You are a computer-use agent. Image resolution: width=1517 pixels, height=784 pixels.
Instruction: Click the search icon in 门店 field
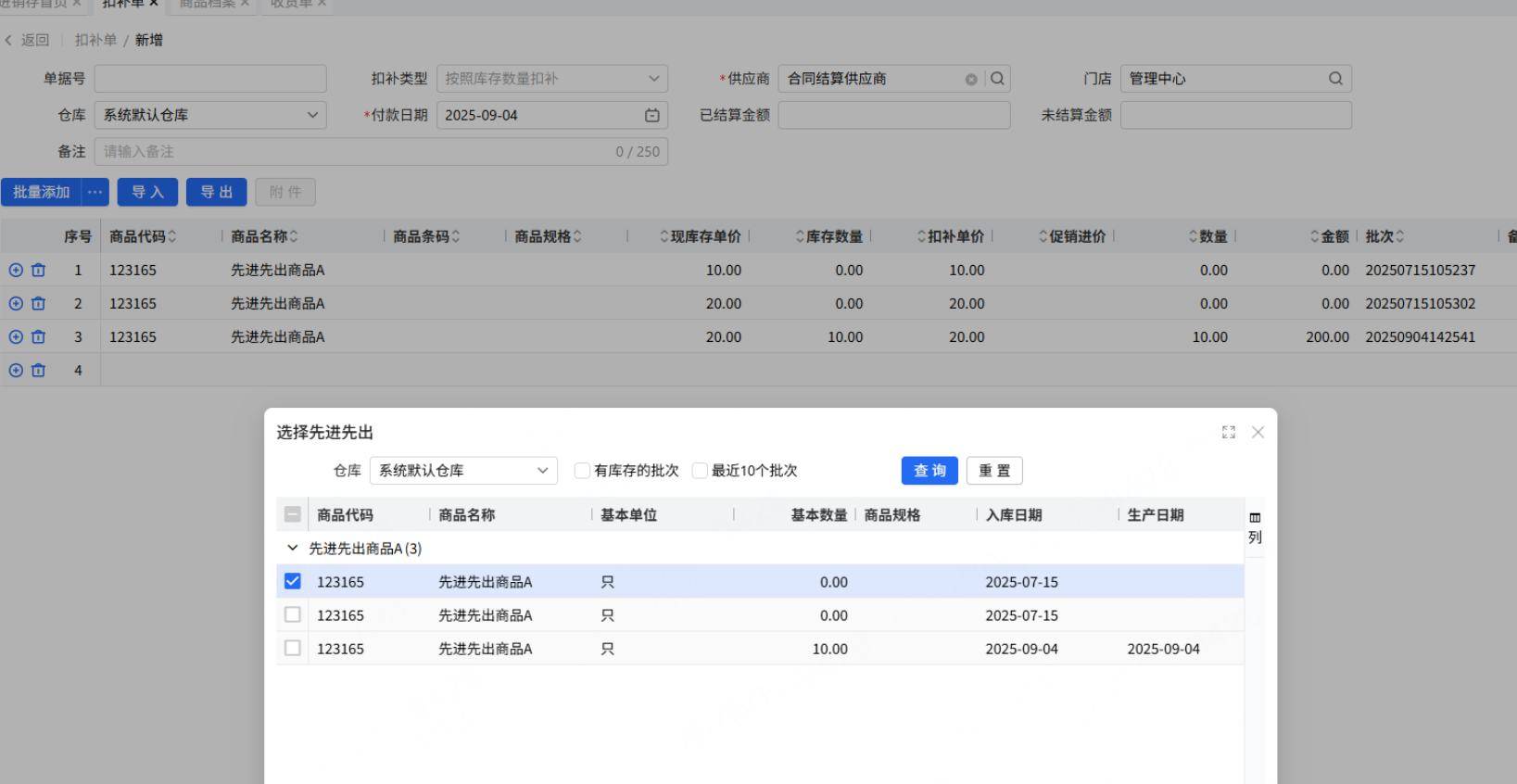[x=1335, y=79]
